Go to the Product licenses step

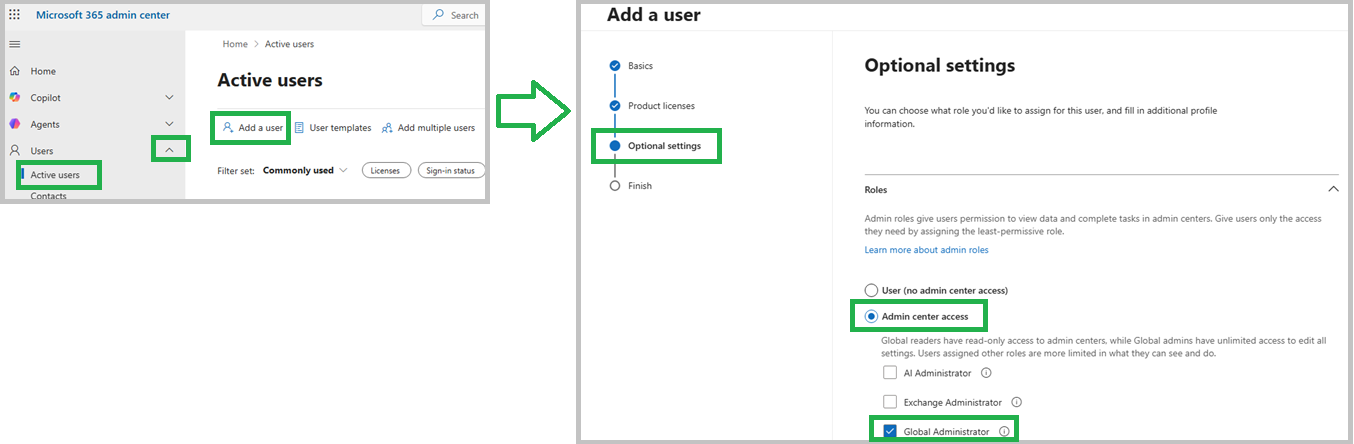[660, 106]
